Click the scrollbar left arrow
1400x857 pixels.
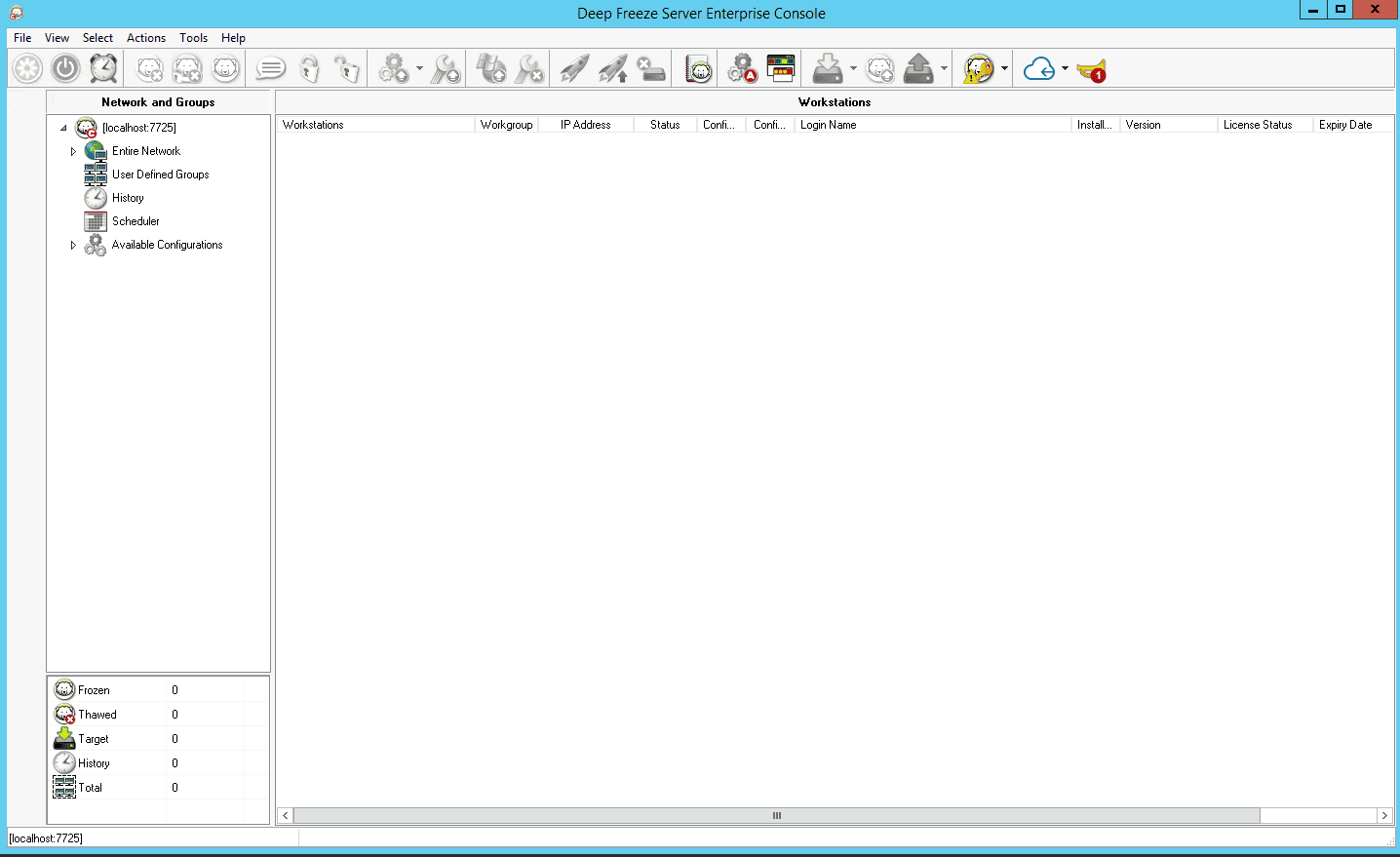coord(286,815)
